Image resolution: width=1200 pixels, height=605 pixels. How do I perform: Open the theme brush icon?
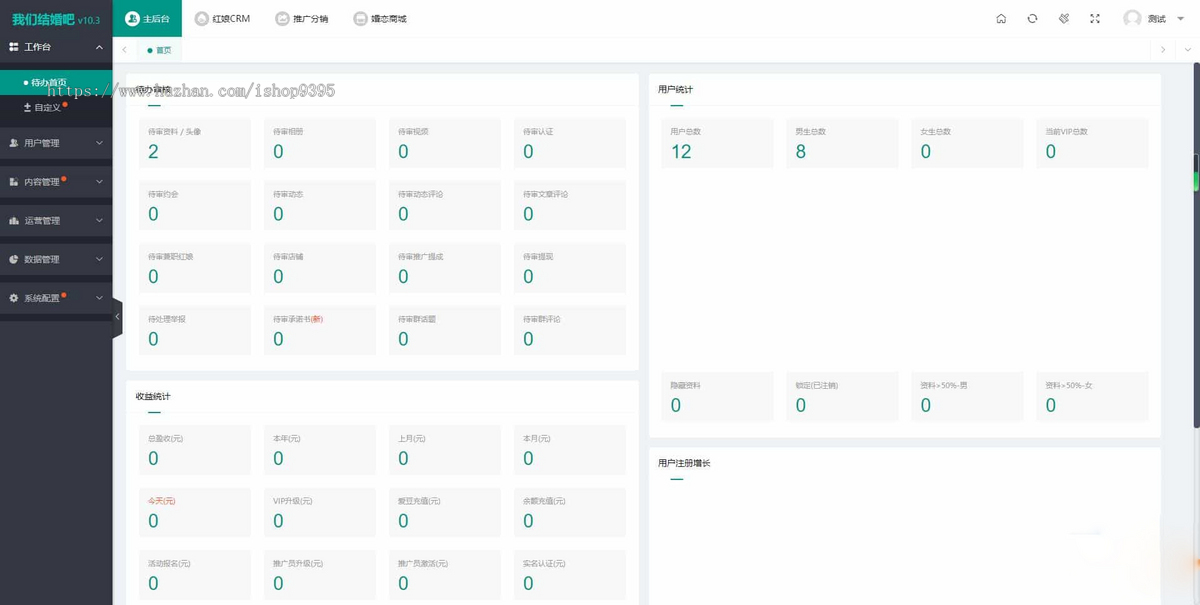(x=1064, y=19)
